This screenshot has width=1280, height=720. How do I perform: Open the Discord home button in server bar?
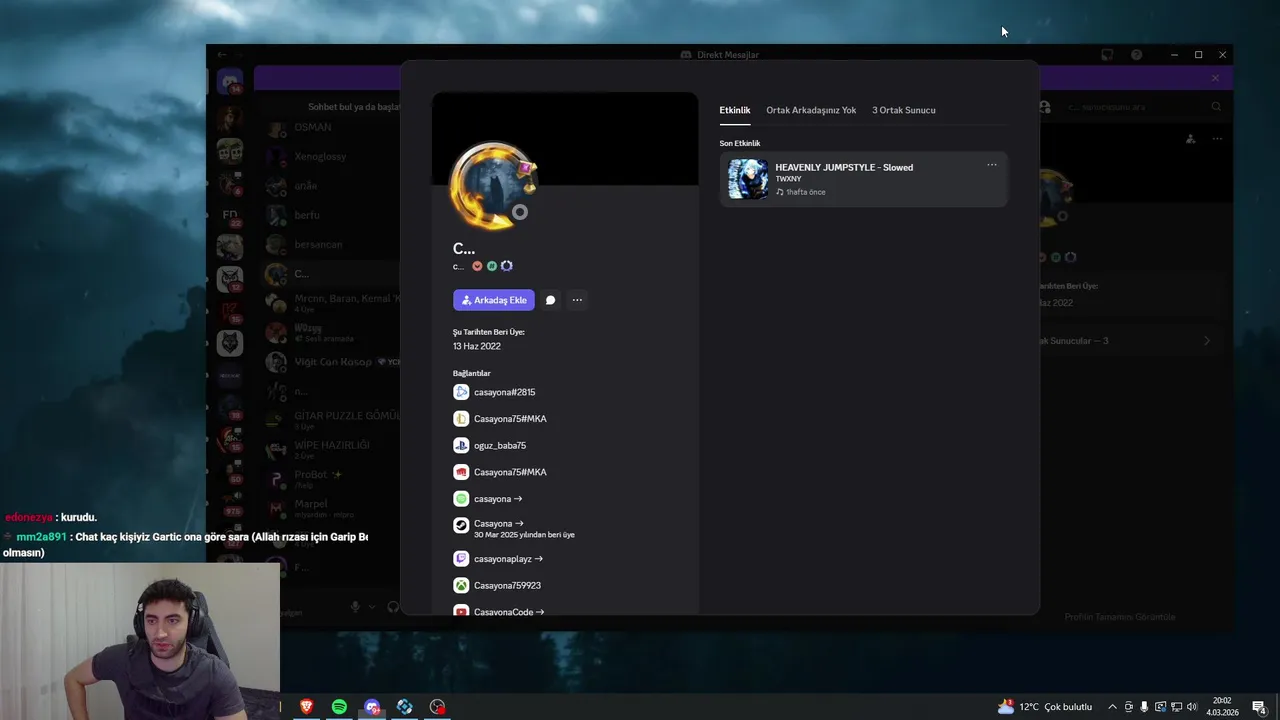230,83
